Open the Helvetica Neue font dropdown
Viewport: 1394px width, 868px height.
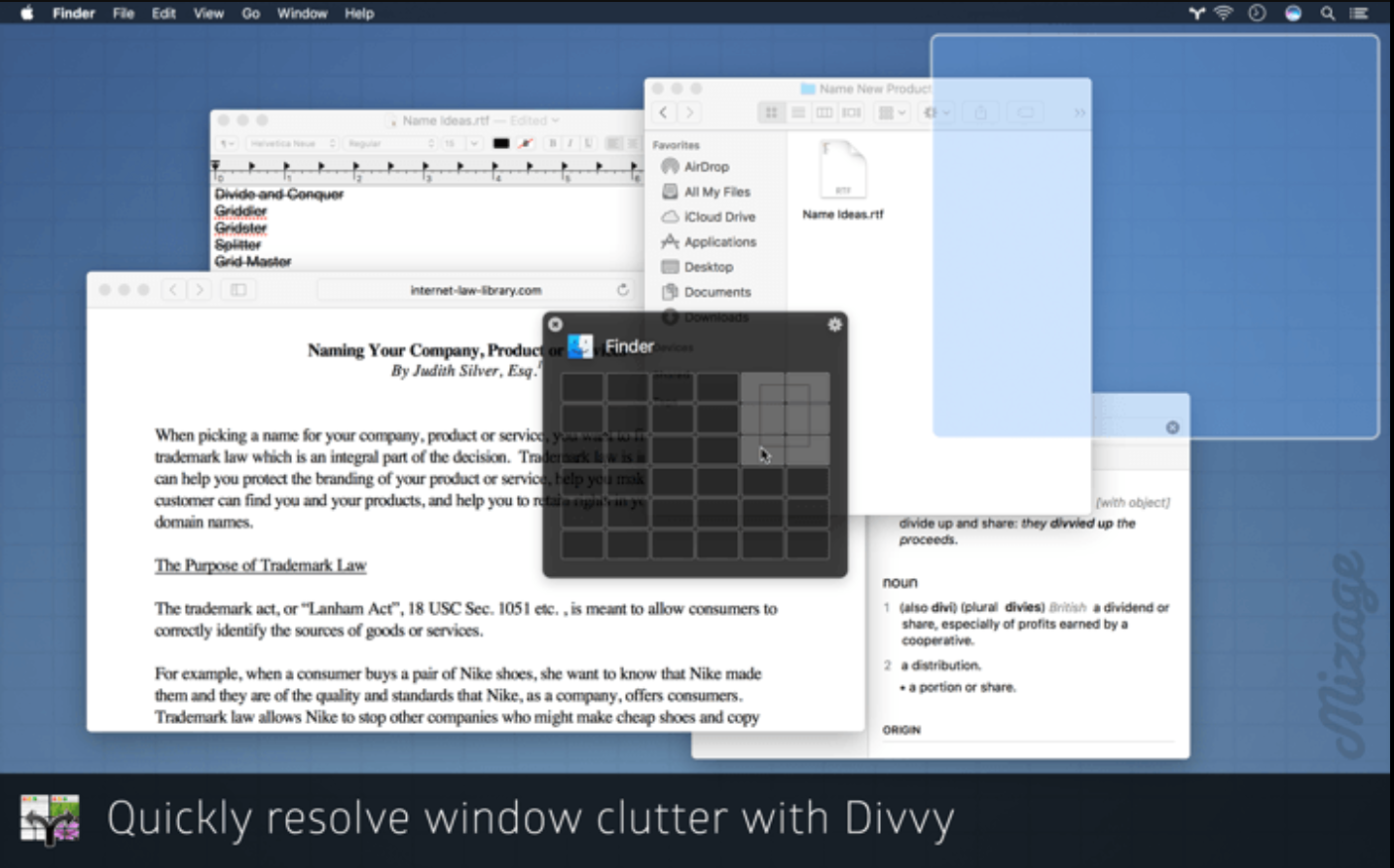click(291, 143)
